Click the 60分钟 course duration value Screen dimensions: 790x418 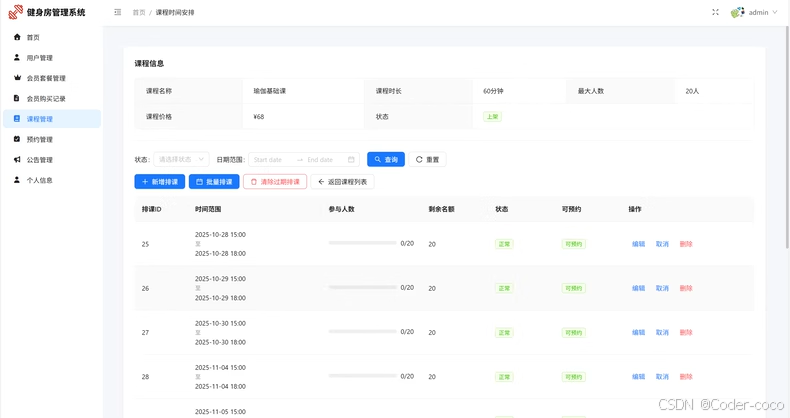tap(493, 91)
